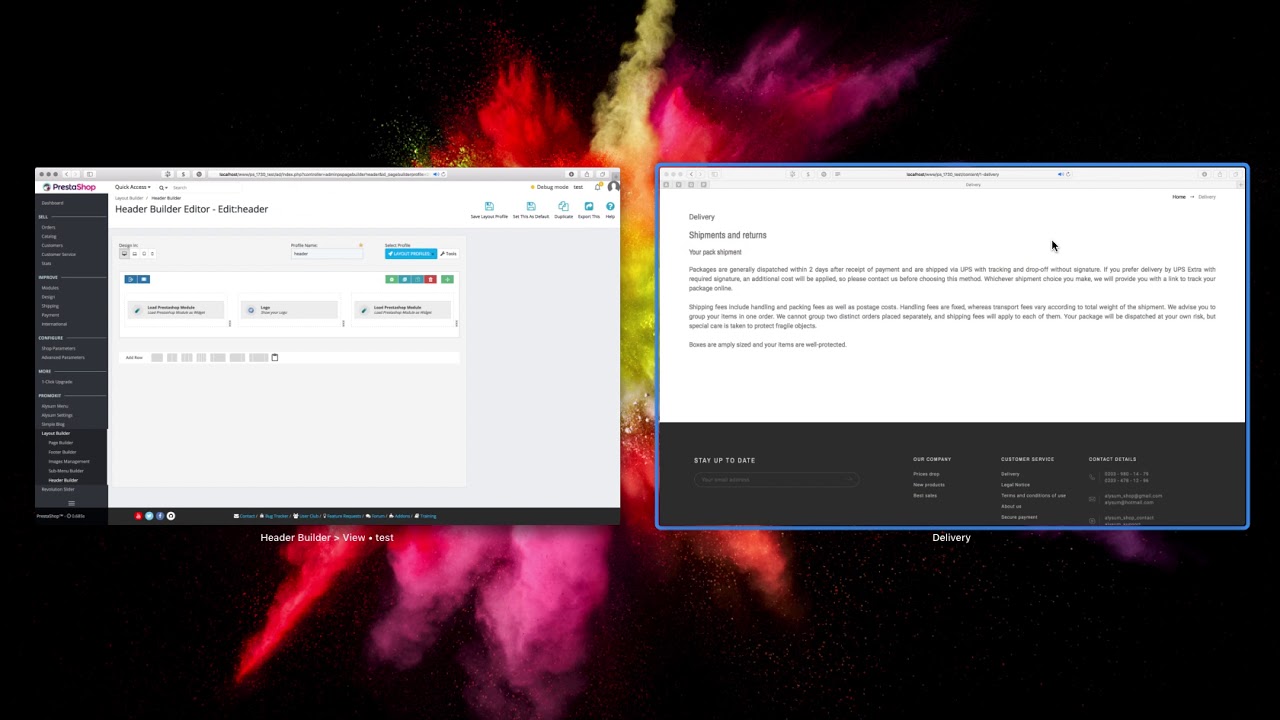Screen dimensions: 1280x720
Task: Open Page Builder under Layout Builder
Action: coord(61,443)
